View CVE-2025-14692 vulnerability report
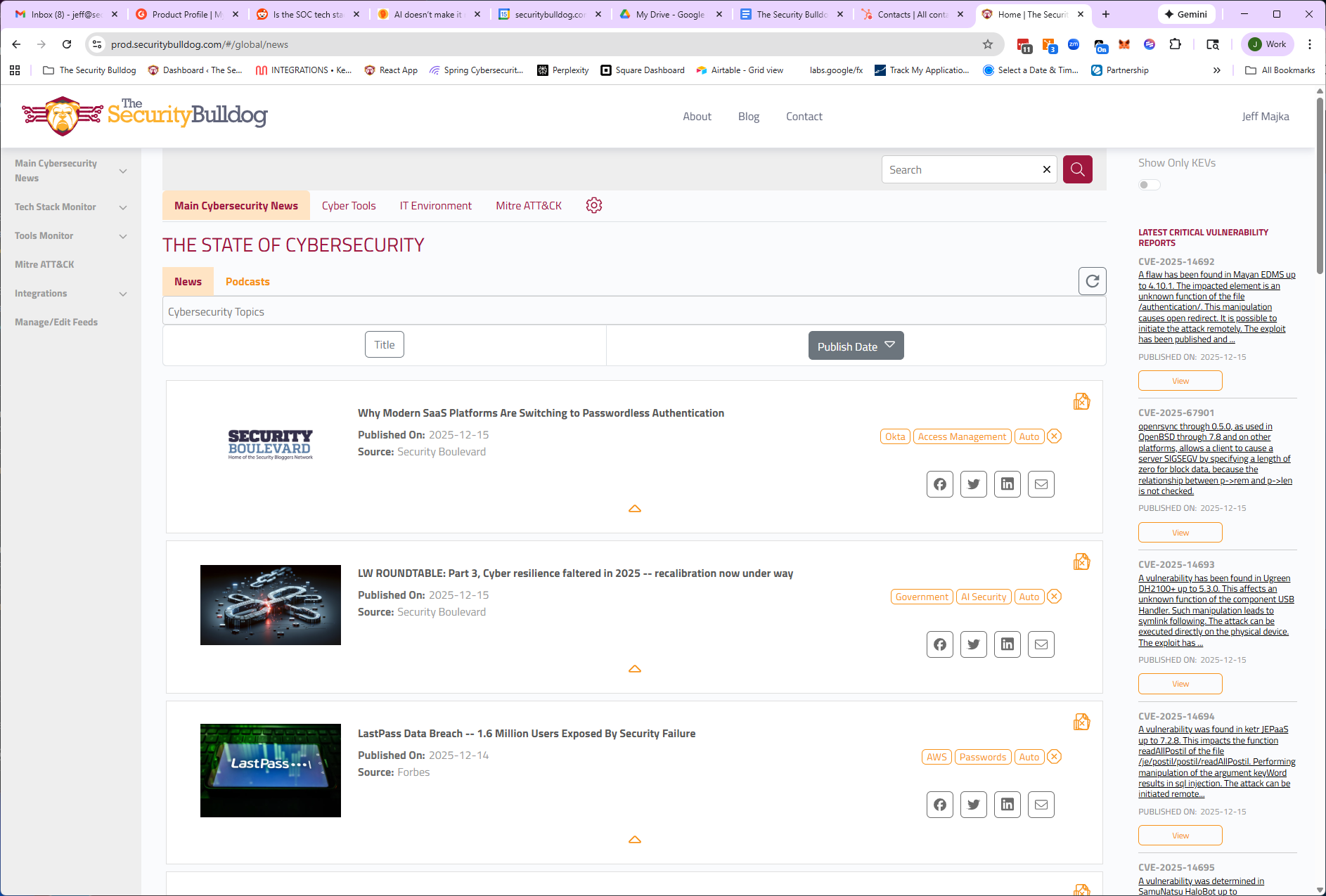 point(1180,380)
